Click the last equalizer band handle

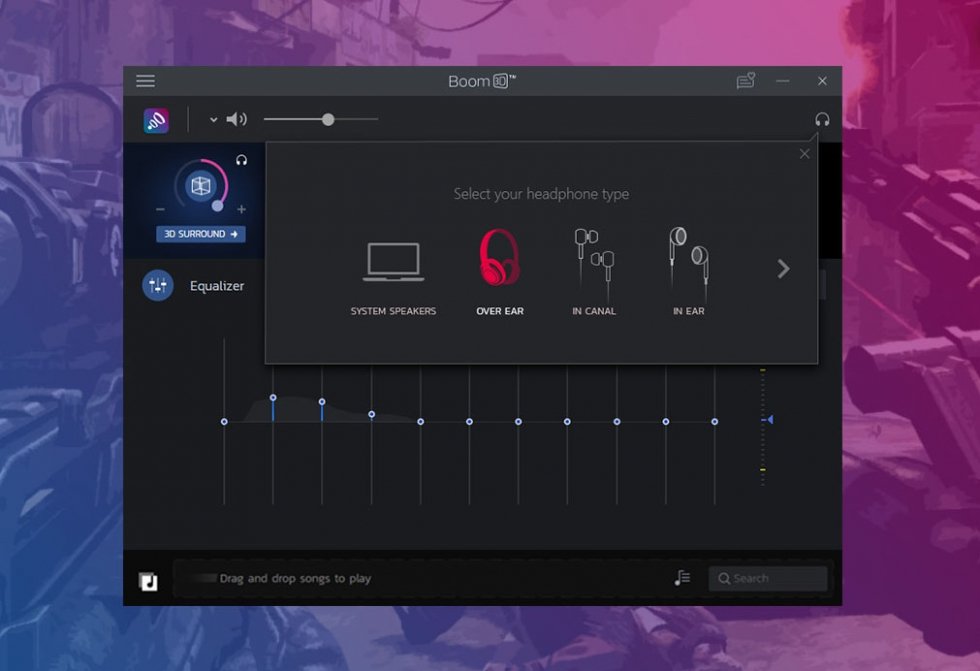pos(714,422)
